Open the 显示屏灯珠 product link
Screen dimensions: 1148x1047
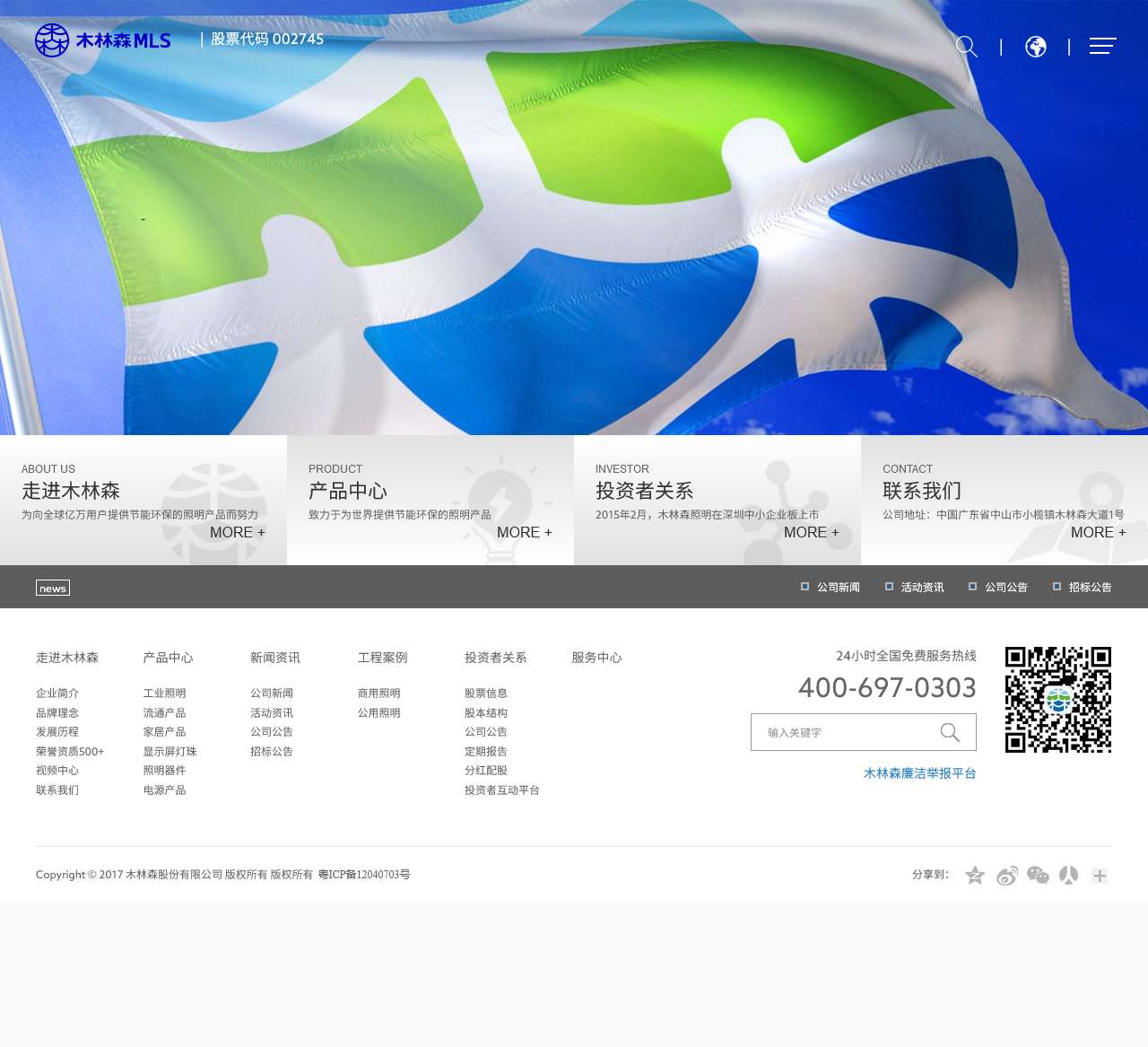point(170,752)
